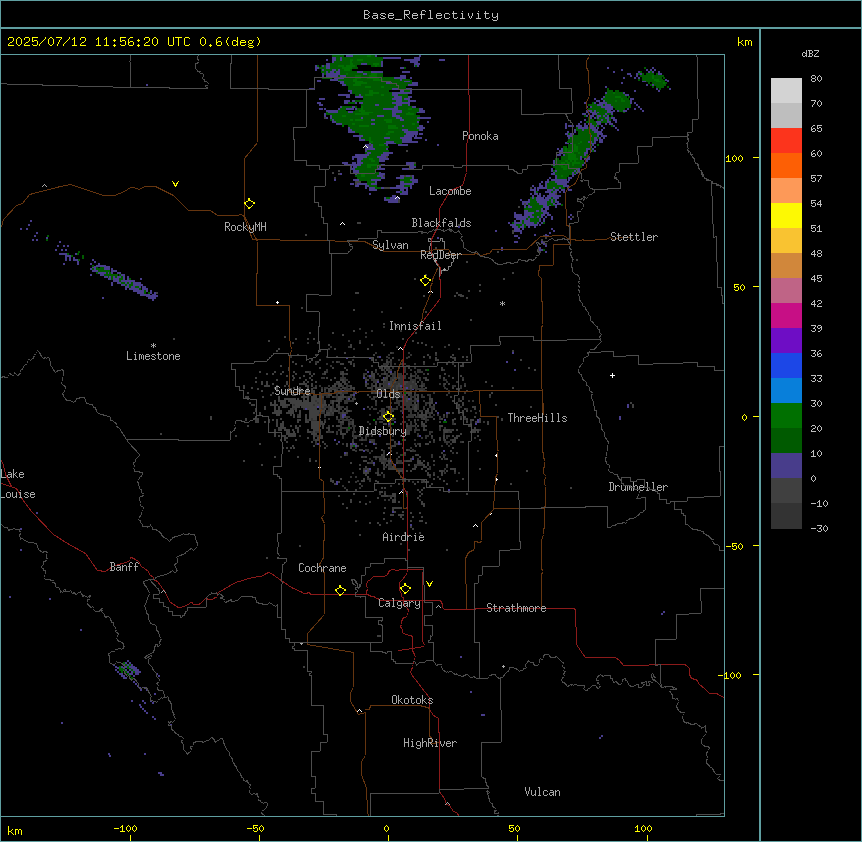Select the Cochrane label

tap(322, 568)
